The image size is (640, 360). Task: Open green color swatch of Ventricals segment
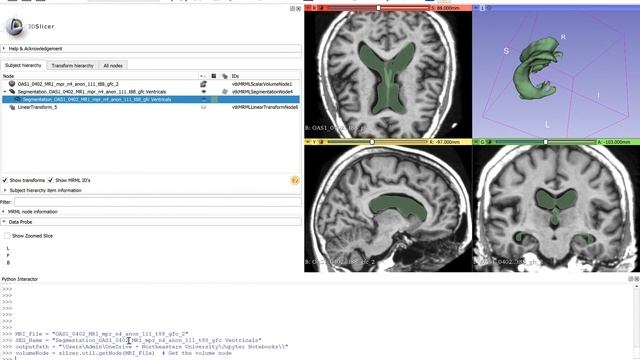[214, 99]
